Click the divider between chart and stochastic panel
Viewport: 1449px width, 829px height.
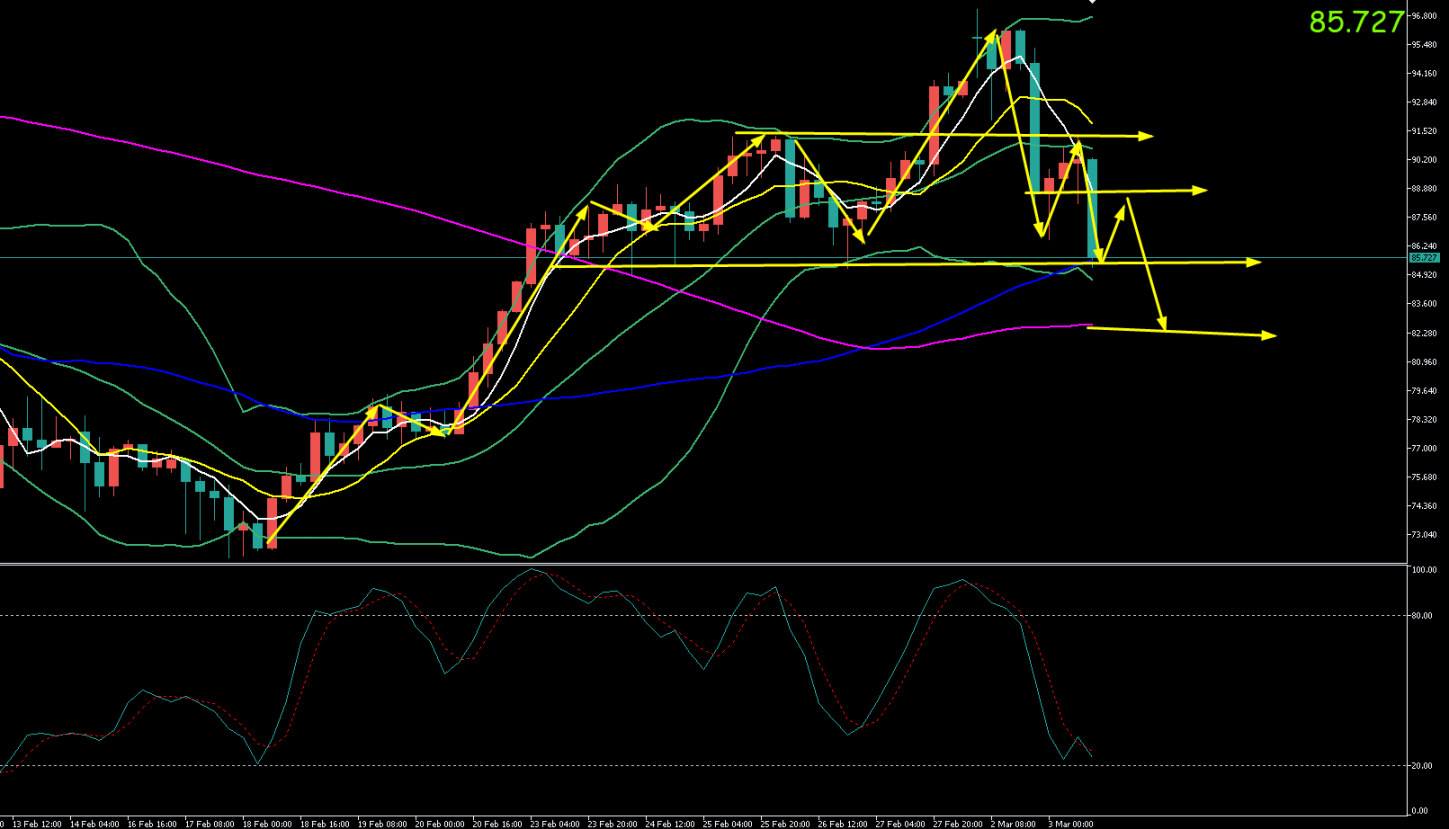(x=700, y=564)
